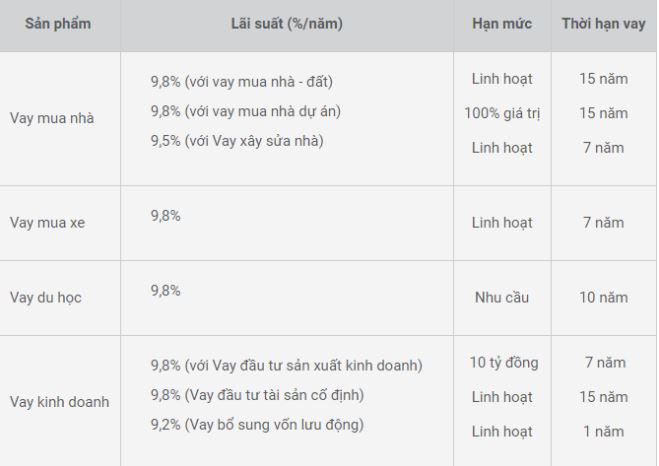Click the "1 năm" loan term
Image resolution: width=659 pixels, height=466 pixels.
click(x=604, y=432)
